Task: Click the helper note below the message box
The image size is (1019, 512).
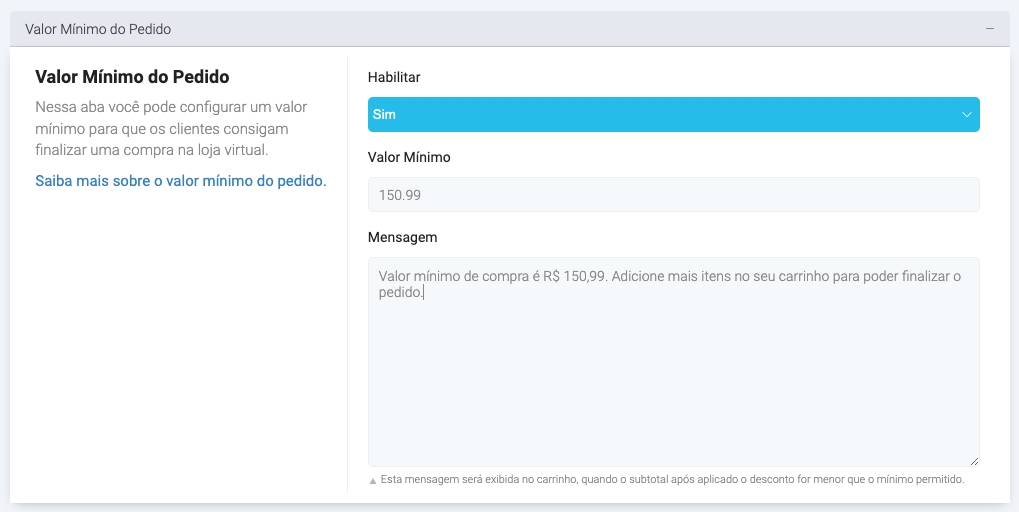Action: pyautogui.click(x=672, y=480)
